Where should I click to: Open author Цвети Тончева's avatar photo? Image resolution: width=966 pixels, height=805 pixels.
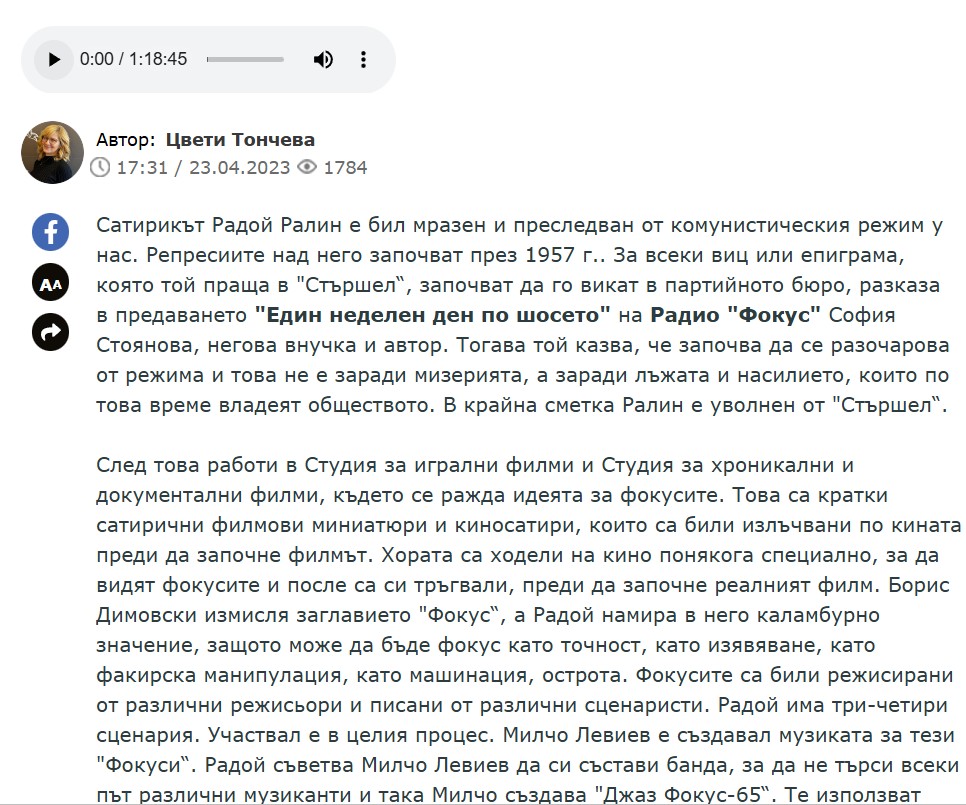point(52,152)
